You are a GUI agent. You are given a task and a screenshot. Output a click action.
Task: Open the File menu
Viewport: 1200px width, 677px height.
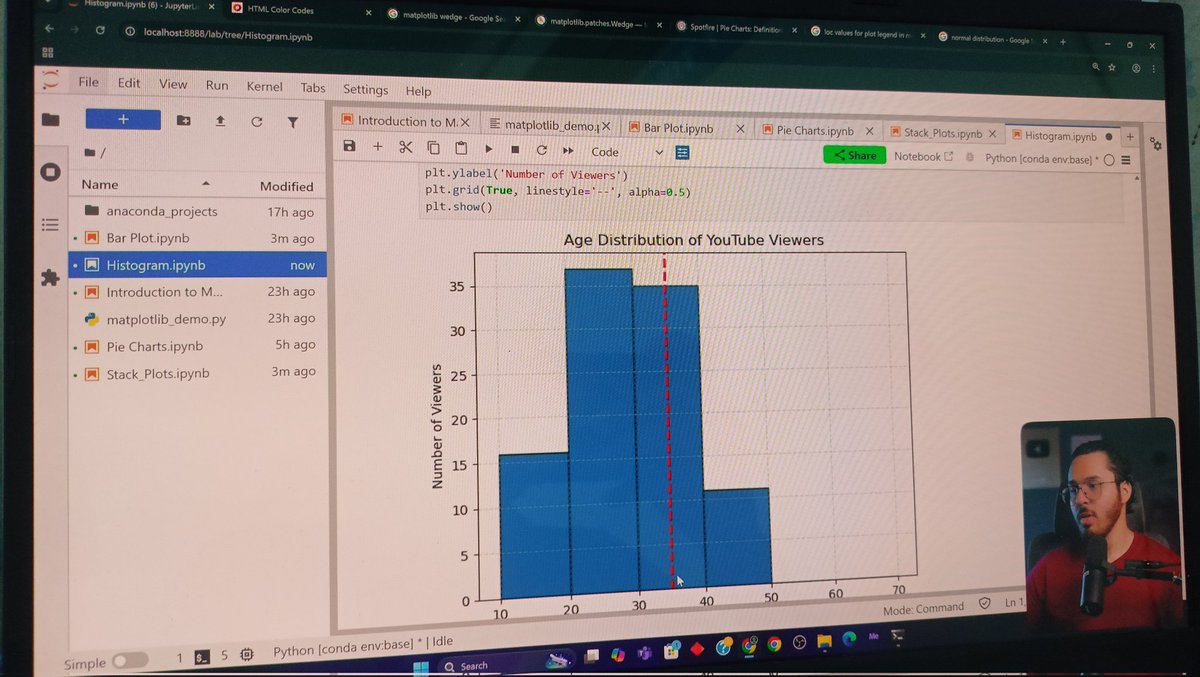(x=89, y=82)
